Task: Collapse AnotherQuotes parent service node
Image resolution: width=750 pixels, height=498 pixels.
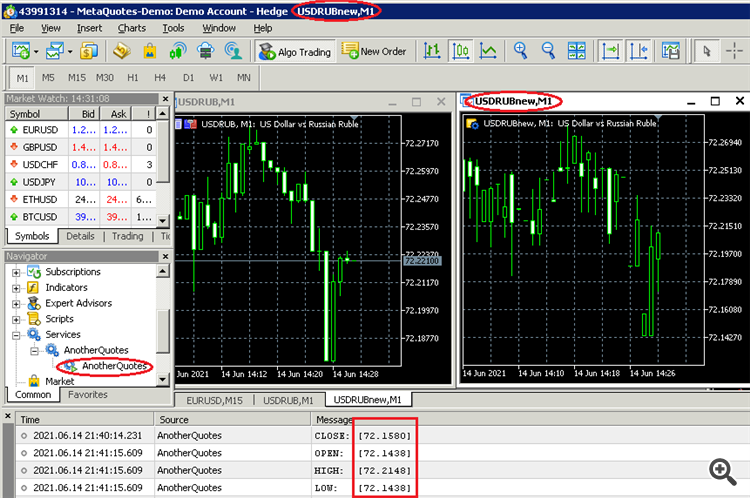Action: (x=34, y=351)
